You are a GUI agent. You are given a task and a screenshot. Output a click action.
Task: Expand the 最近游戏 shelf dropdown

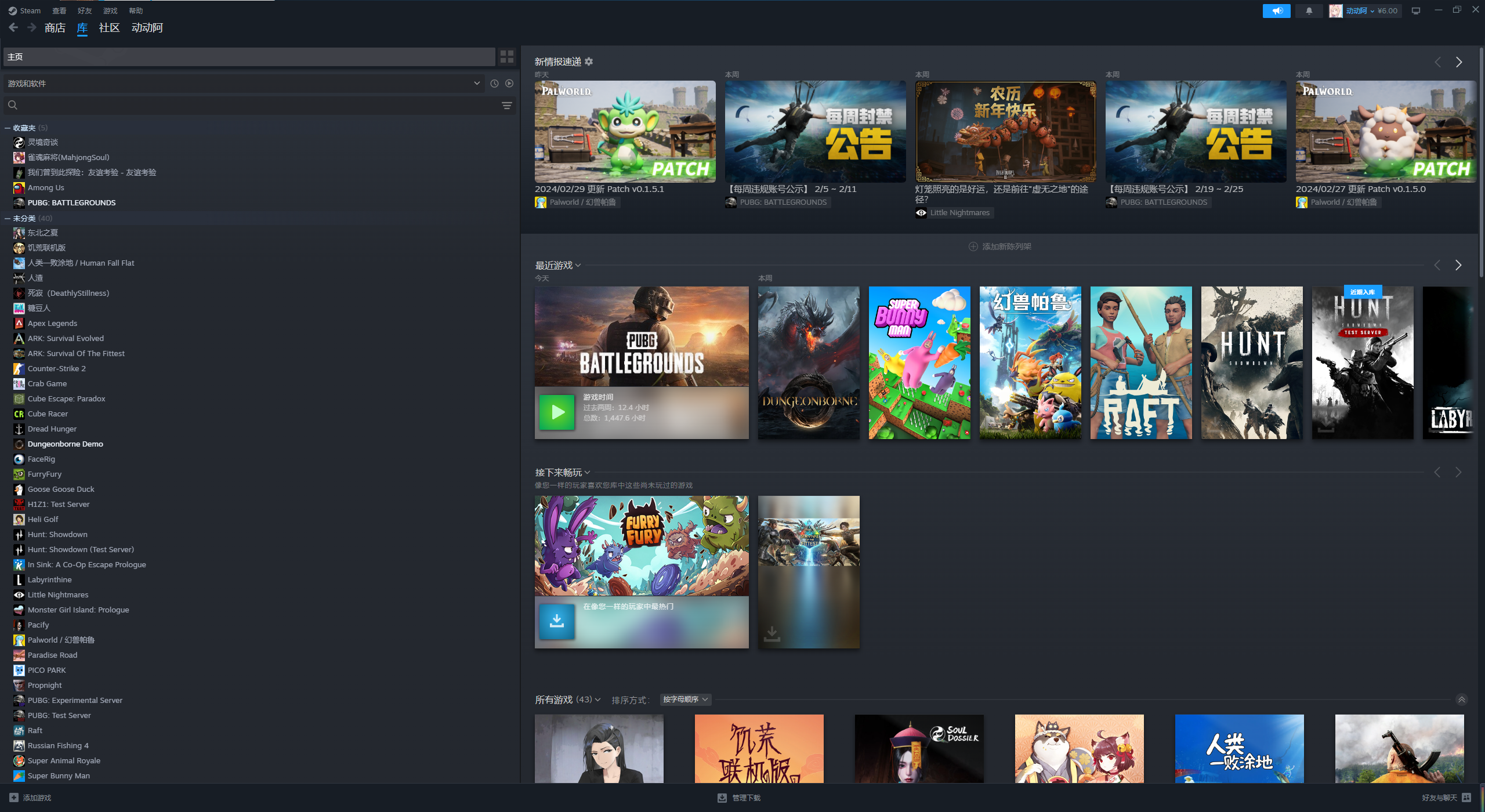(x=578, y=266)
